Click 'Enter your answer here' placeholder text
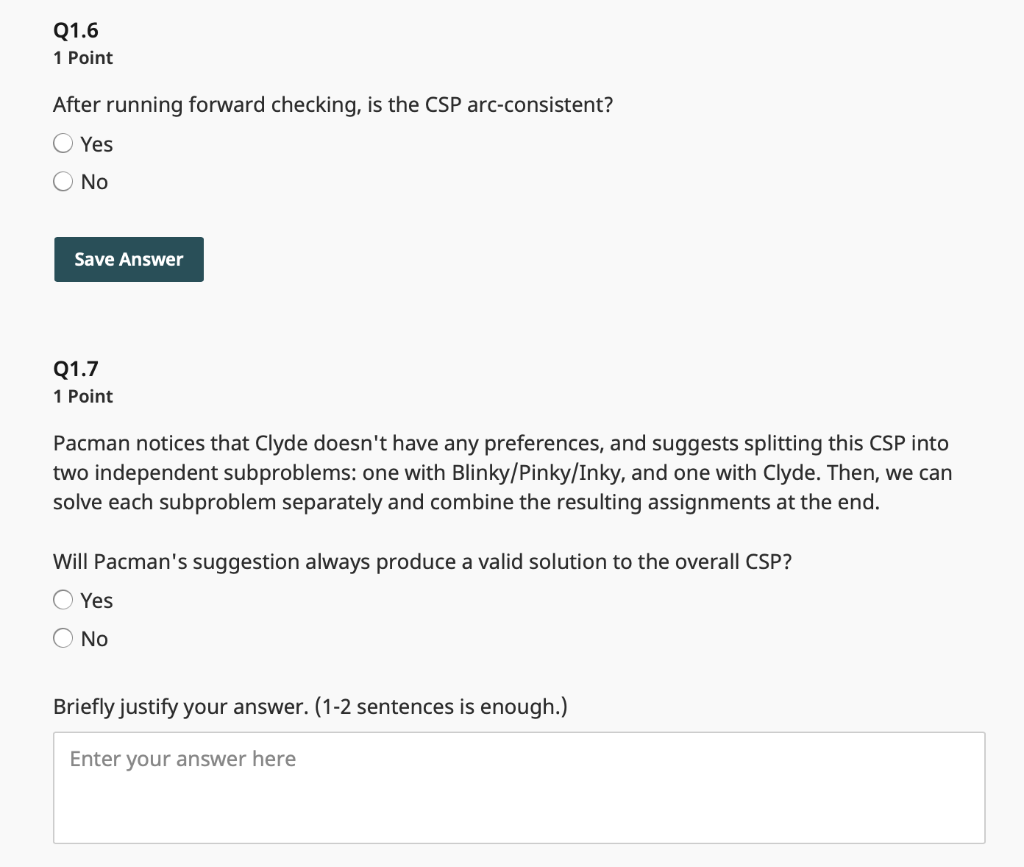1024x867 pixels. click(x=183, y=759)
